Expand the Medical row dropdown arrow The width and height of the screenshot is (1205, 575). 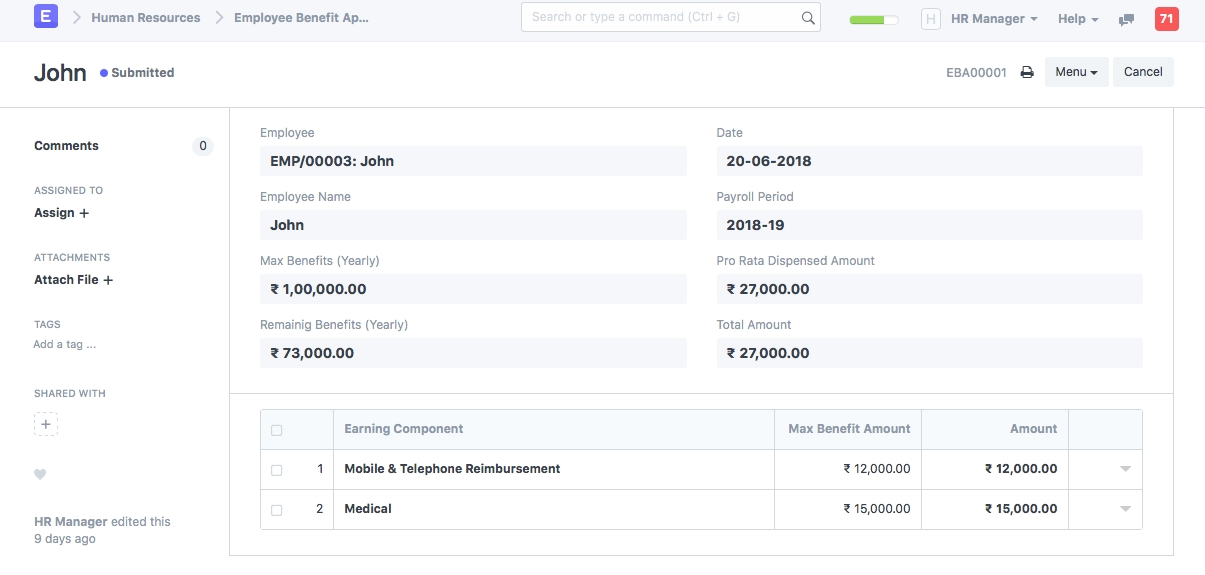[x=1125, y=509]
